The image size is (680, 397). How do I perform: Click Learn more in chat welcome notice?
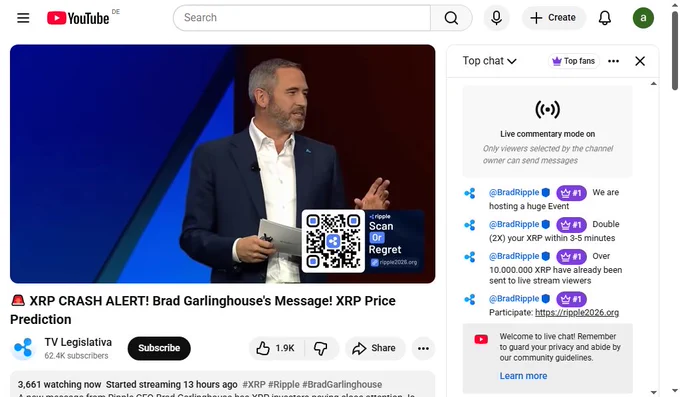(523, 376)
